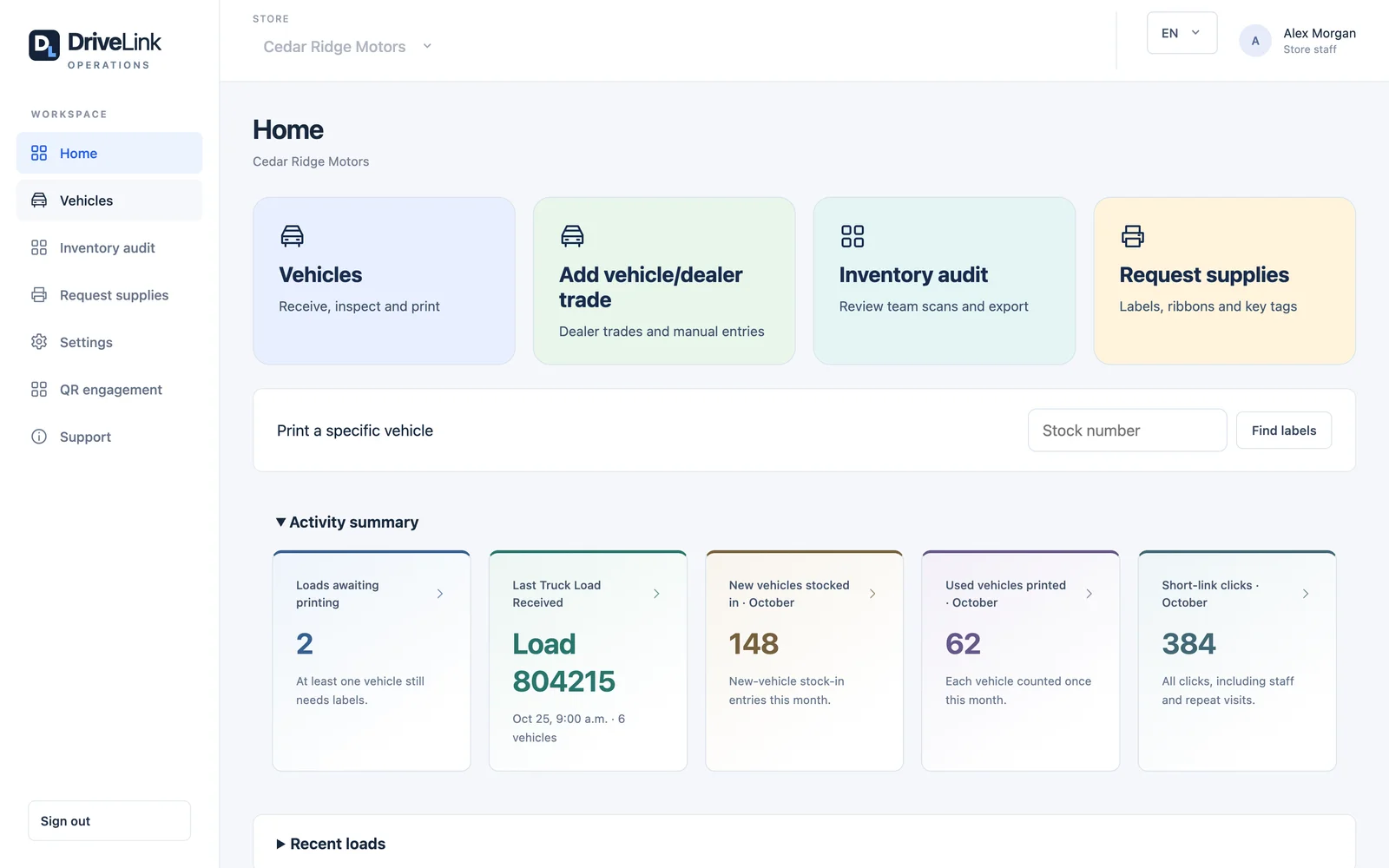
Task: Click the Sign out button
Action: coord(109,820)
